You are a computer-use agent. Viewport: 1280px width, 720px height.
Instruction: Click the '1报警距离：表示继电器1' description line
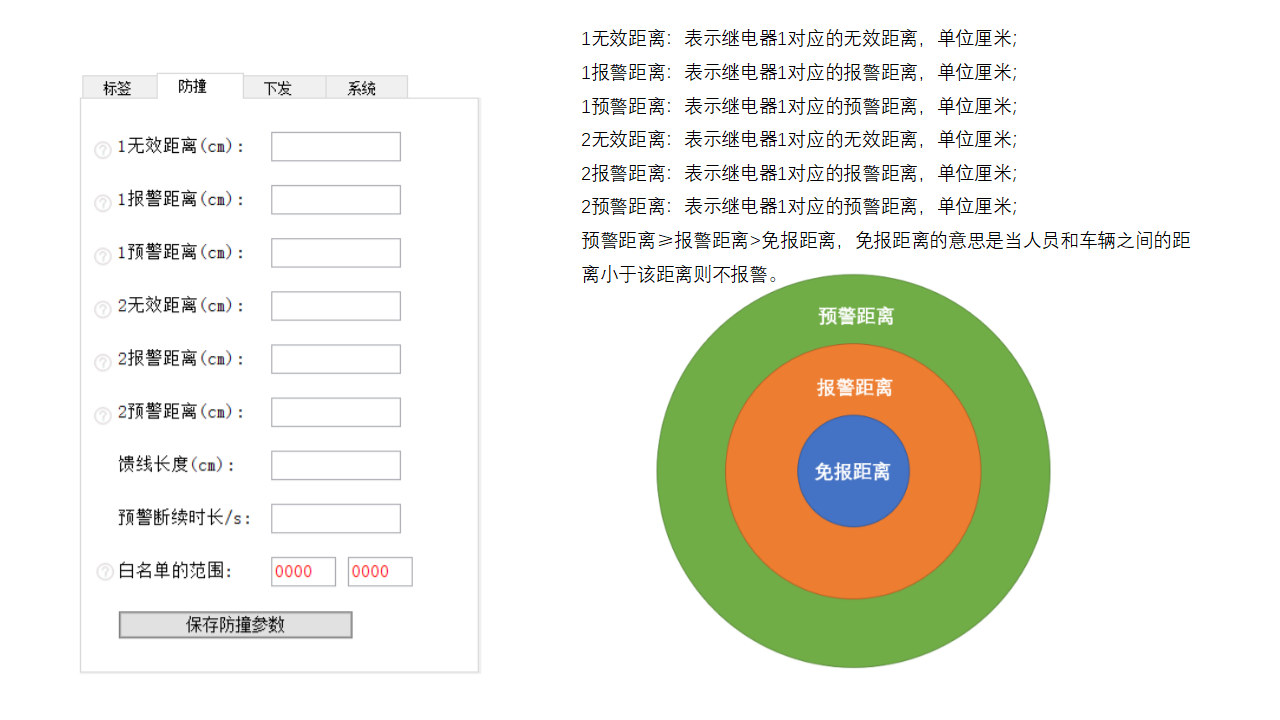click(799, 72)
